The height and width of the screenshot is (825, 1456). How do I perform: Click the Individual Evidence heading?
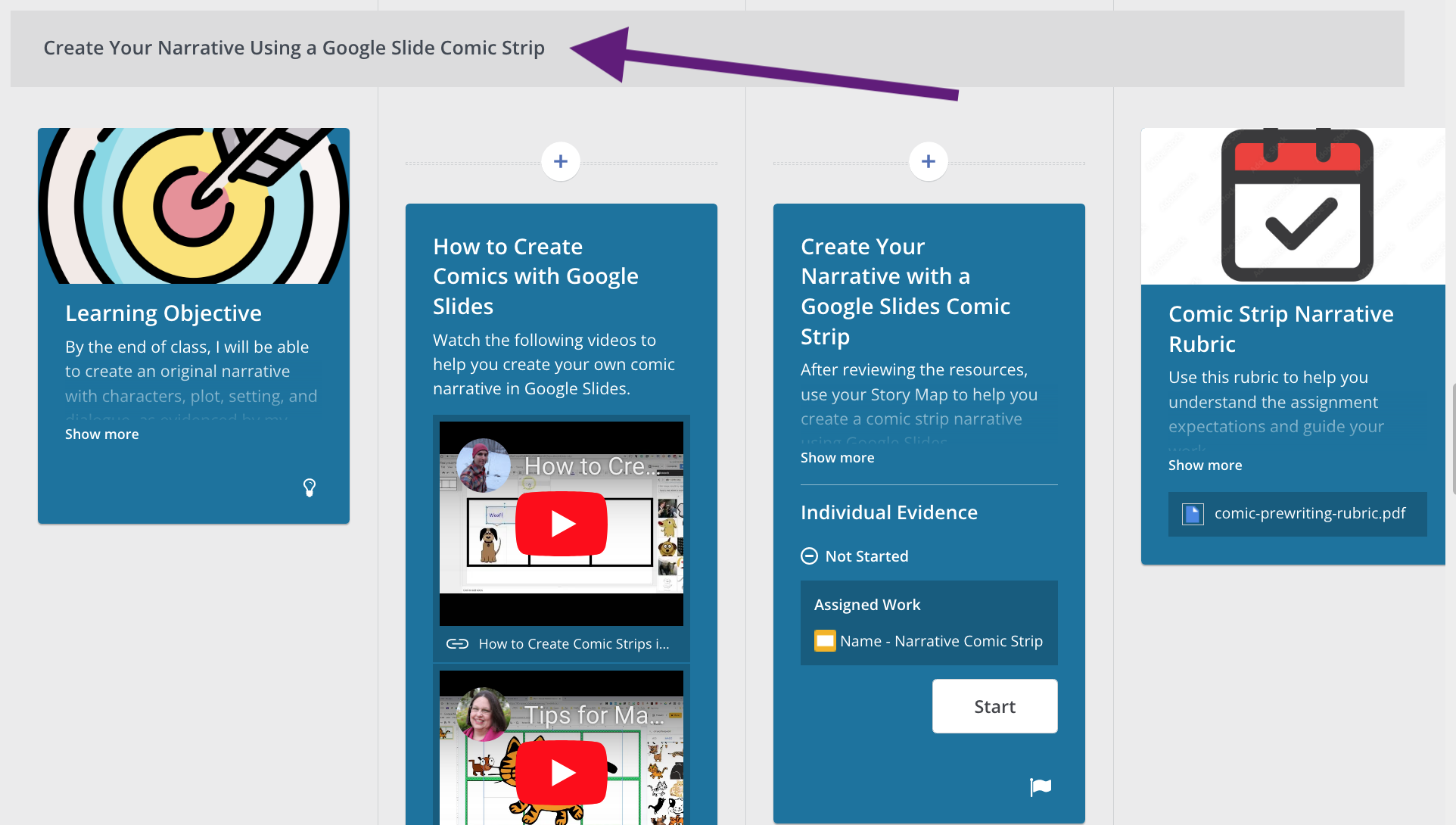pos(889,512)
